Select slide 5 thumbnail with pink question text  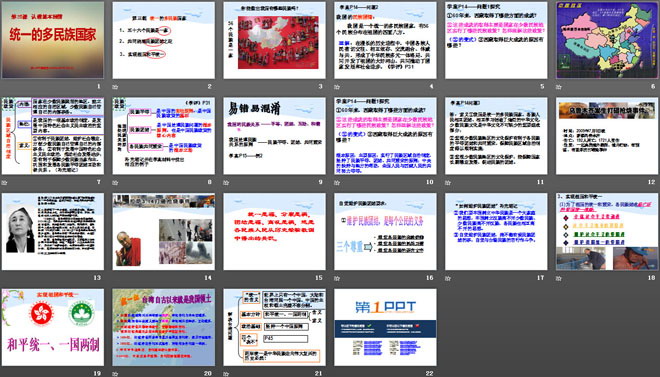tap(496, 40)
